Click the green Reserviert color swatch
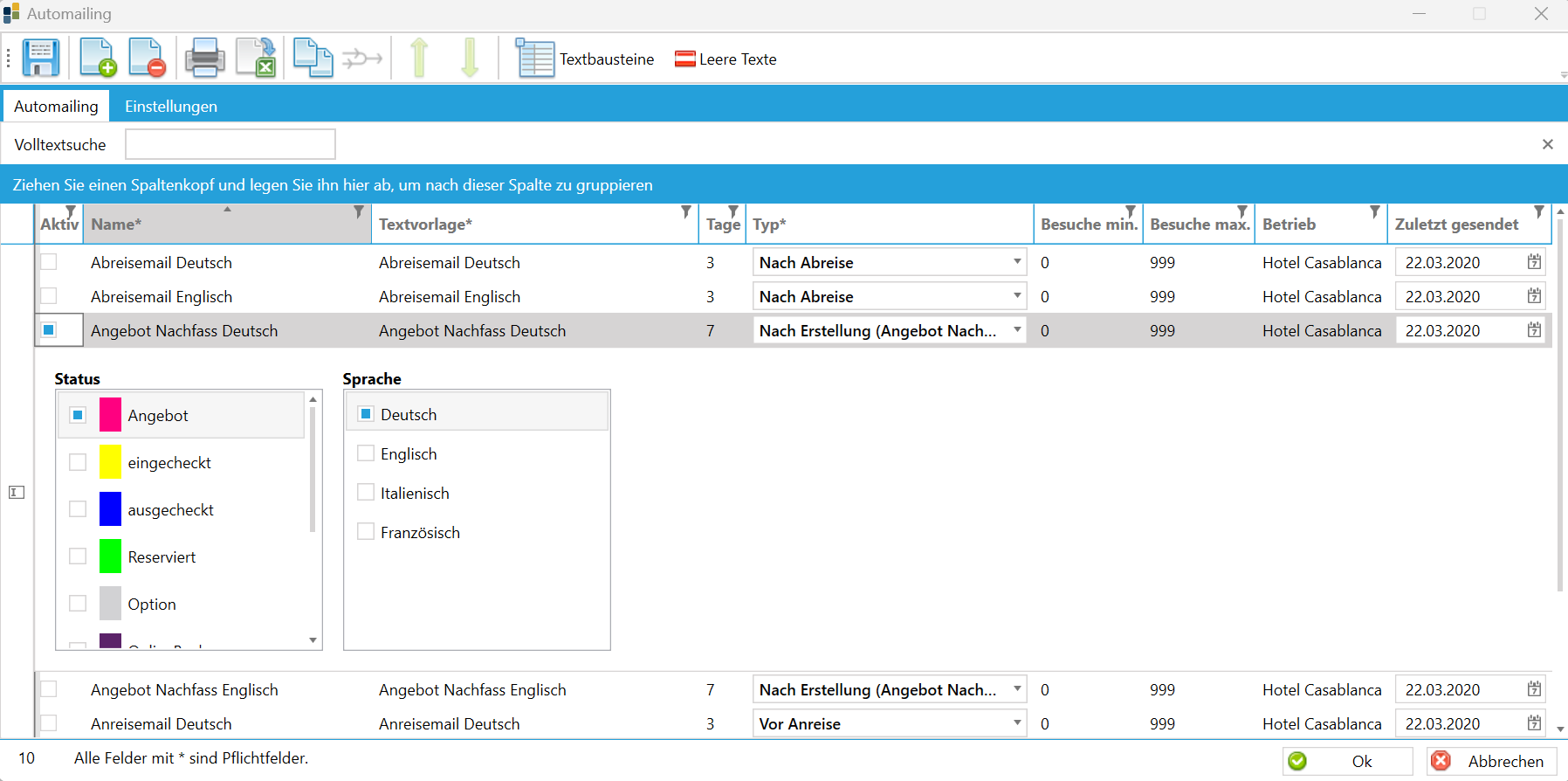 [110, 556]
